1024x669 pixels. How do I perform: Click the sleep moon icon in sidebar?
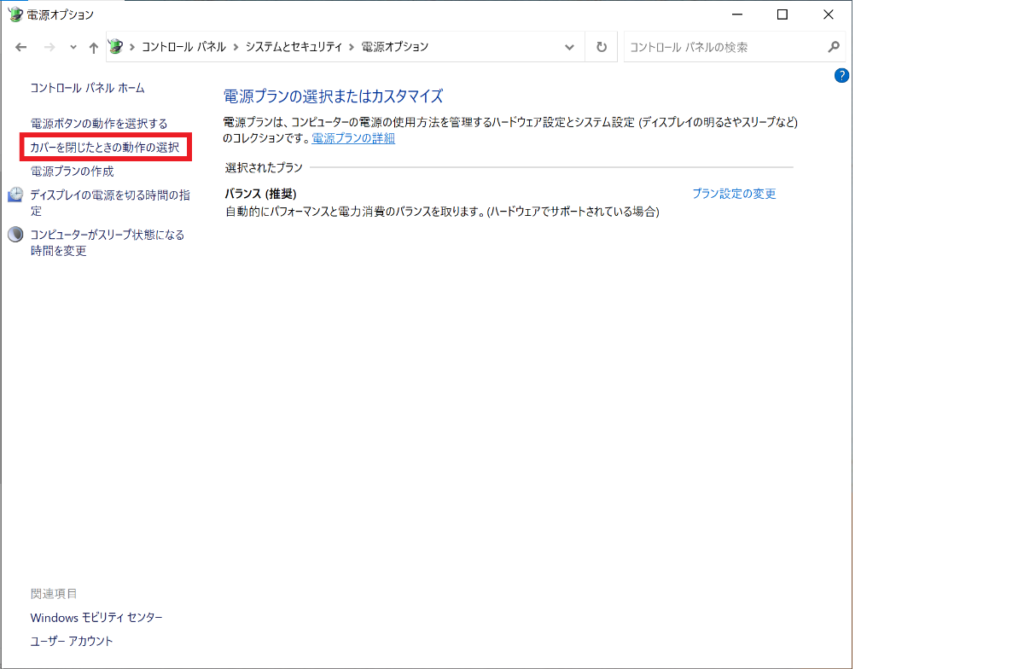[15, 235]
